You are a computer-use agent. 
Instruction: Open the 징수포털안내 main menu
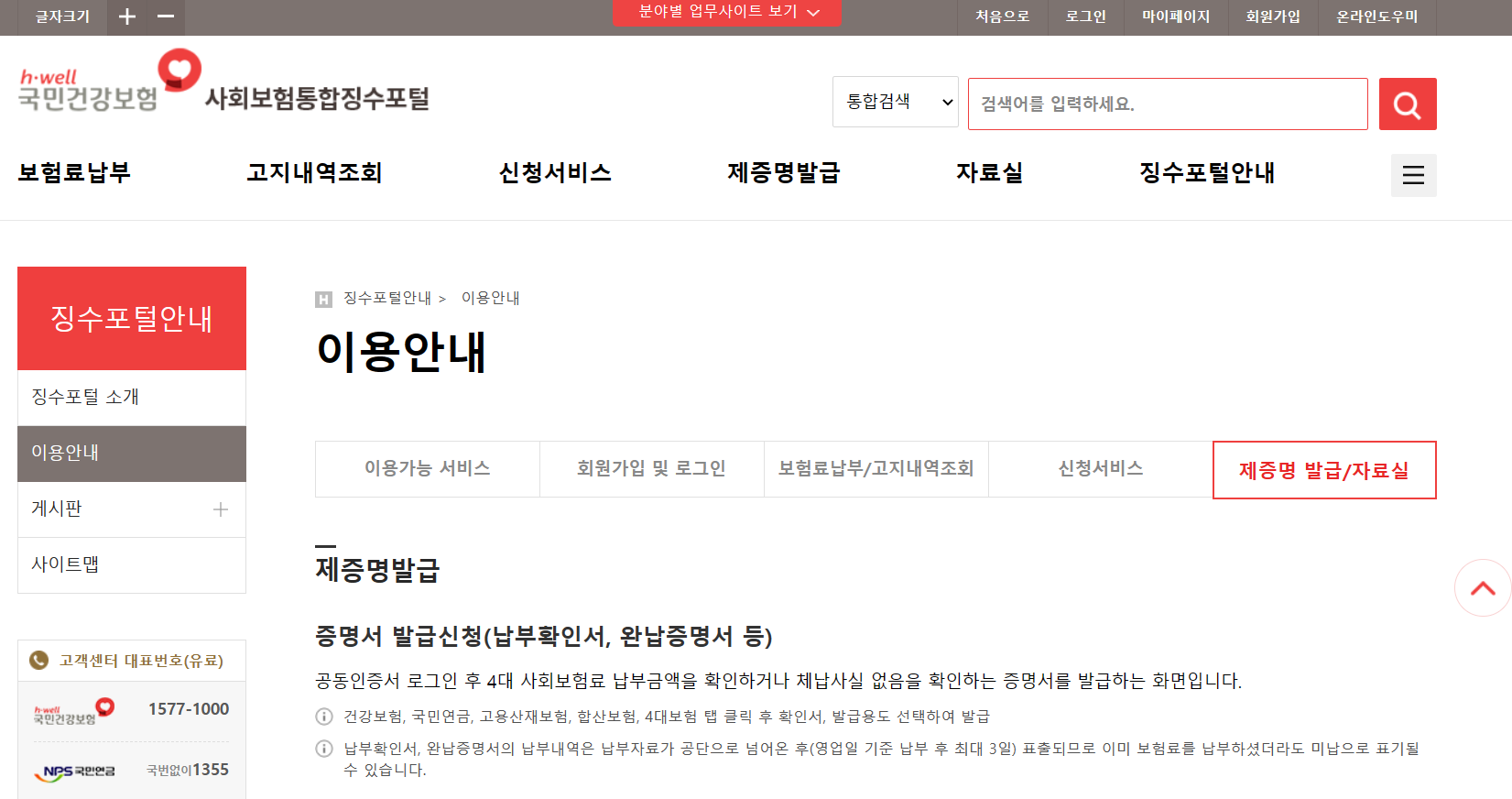coord(1207,172)
